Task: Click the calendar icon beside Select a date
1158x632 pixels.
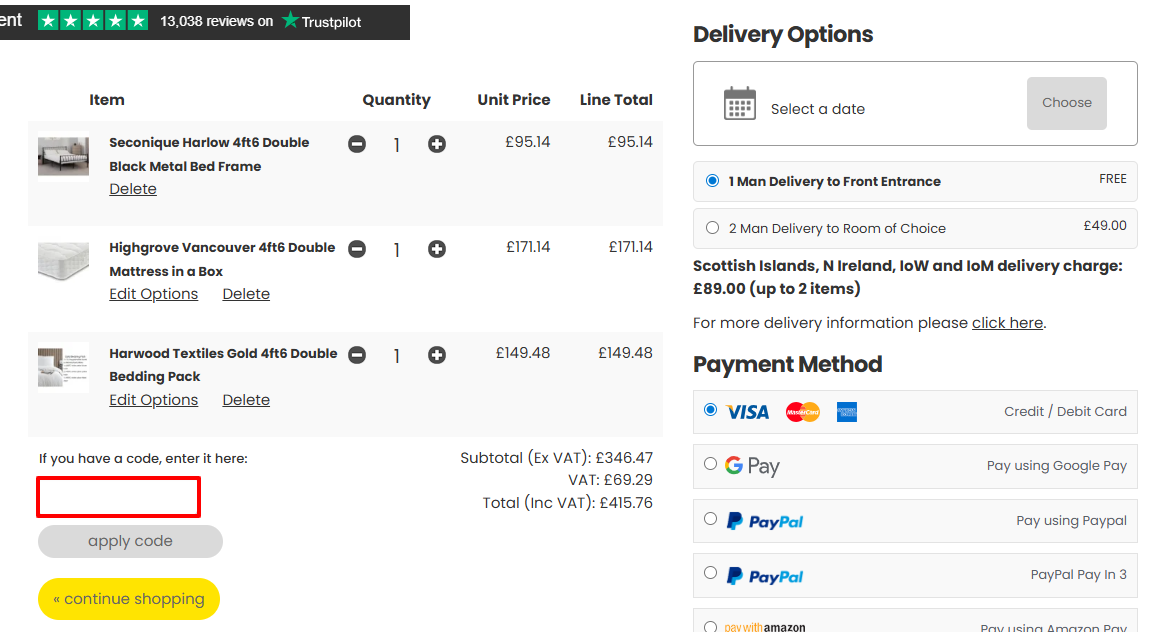Action: tap(739, 103)
